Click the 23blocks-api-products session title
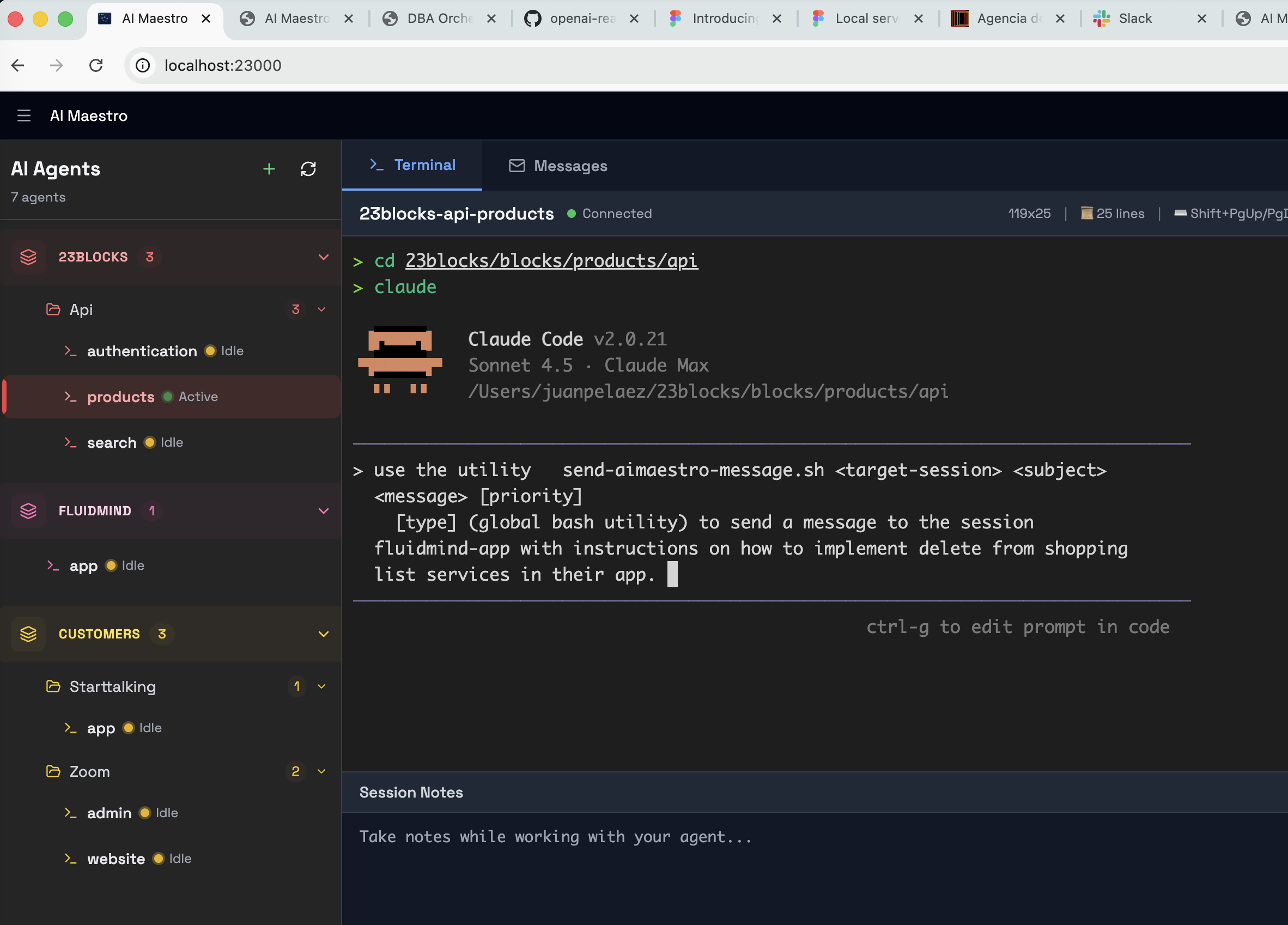Image resolution: width=1288 pixels, height=925 pixels. pyautogui.click(x=457, y=214)
